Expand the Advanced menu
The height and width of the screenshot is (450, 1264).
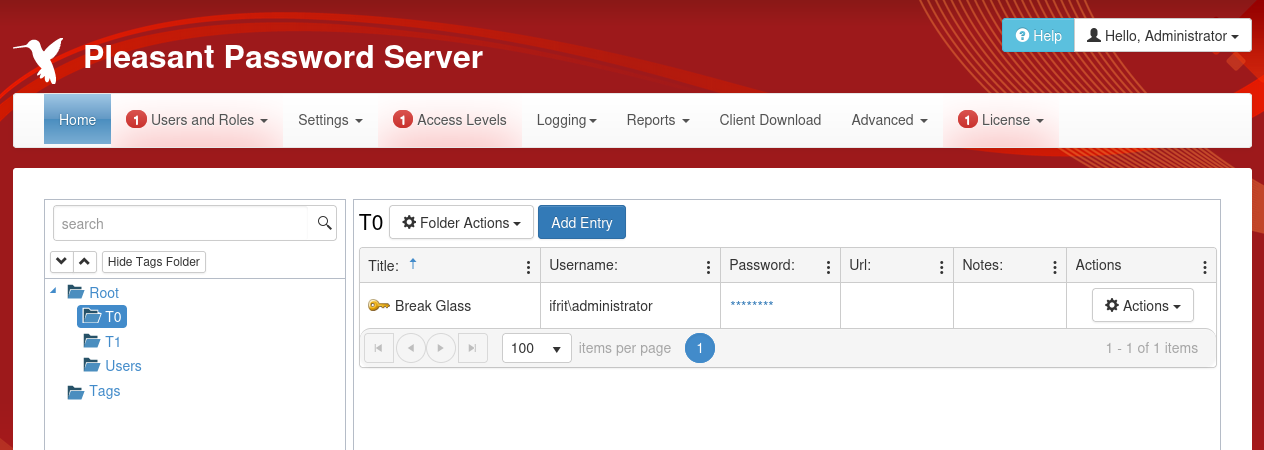coord(890,120)
